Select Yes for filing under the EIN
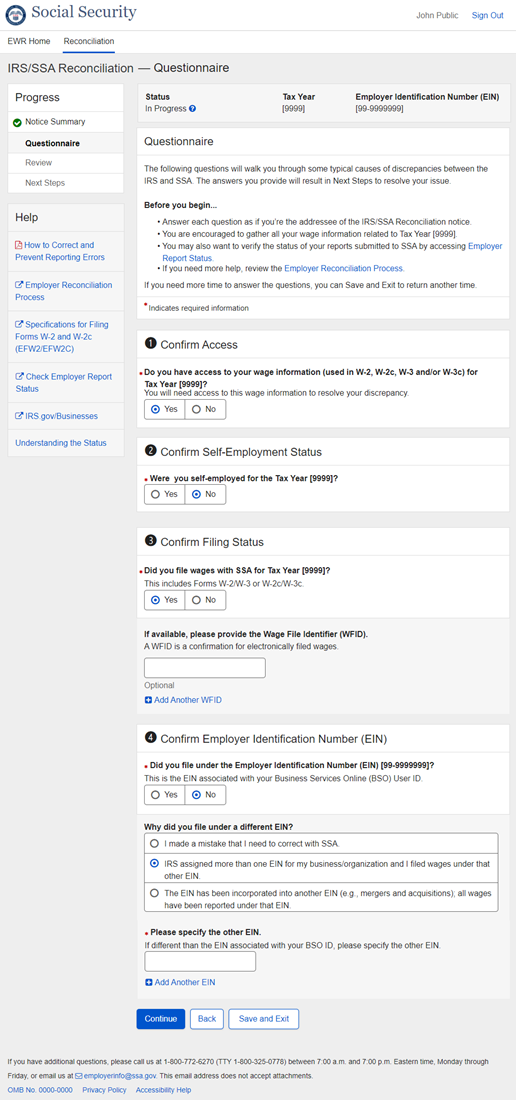The height and width of the screenshot is (1100, 516). coord(165,795)
